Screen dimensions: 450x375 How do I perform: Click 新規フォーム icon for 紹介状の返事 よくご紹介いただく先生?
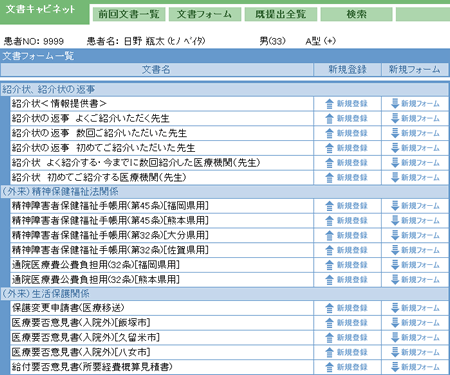[395, 118]
